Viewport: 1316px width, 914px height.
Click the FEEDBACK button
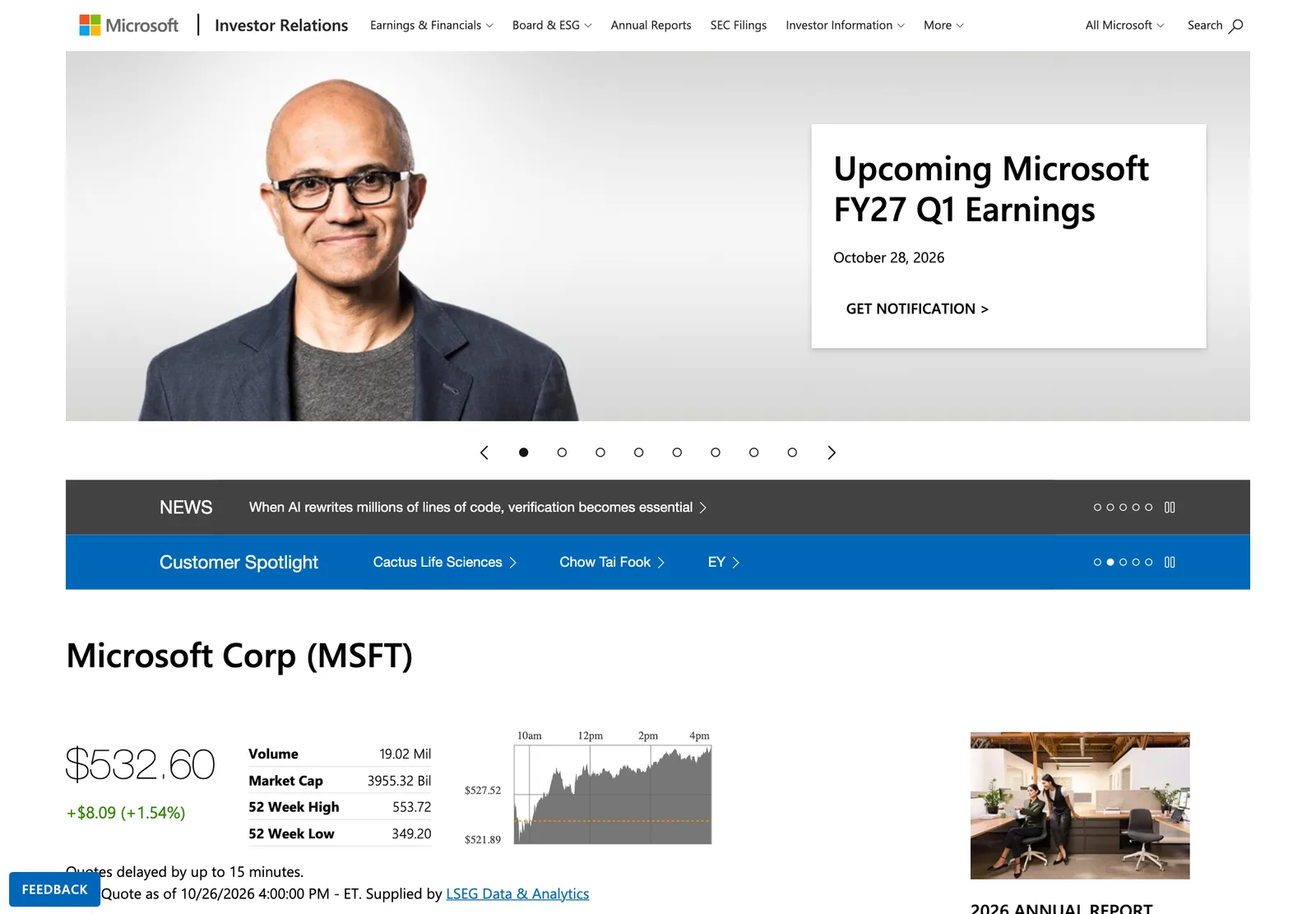click(x=54, y=889)
